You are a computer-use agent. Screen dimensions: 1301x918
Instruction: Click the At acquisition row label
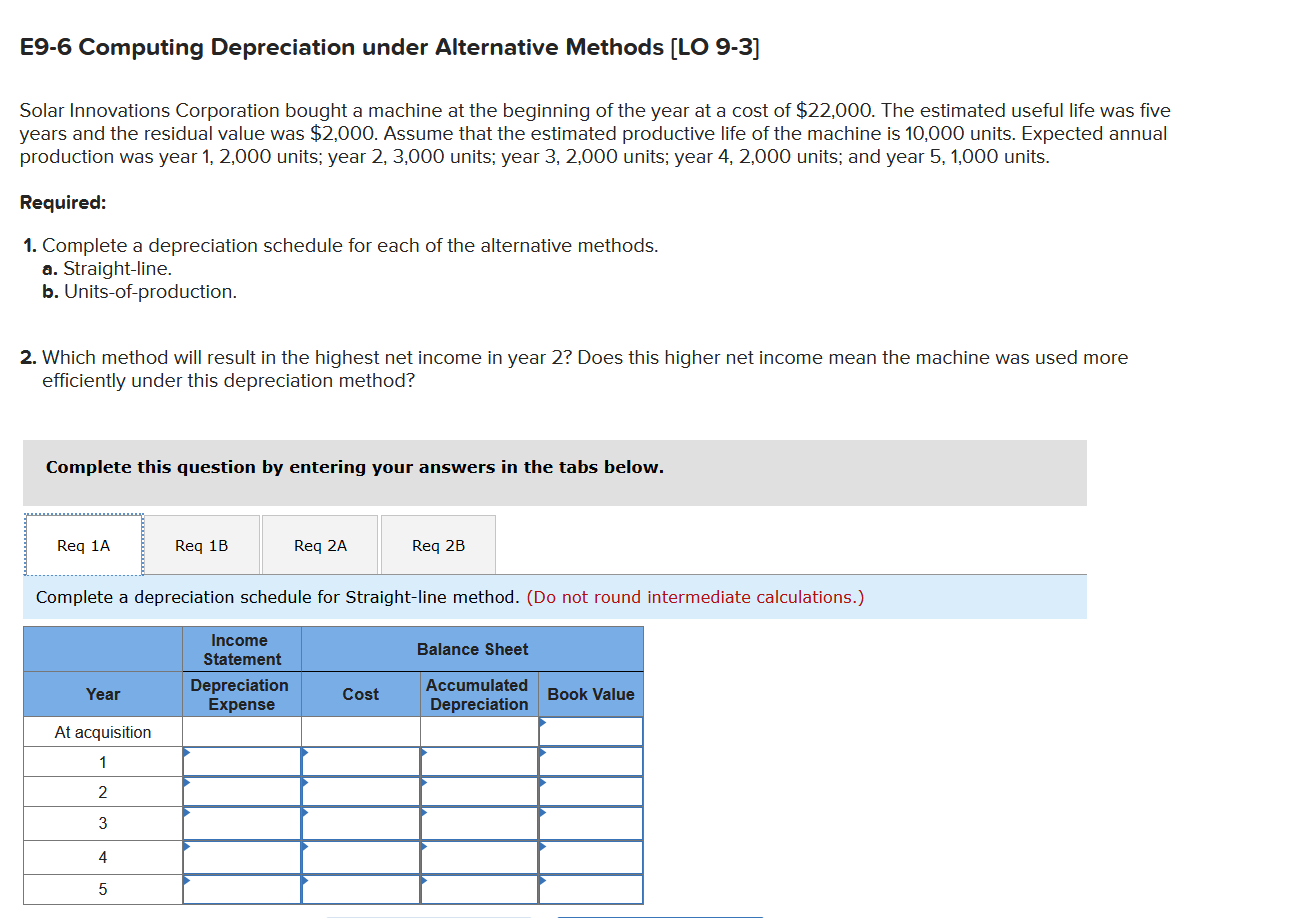tap(102, 731)
